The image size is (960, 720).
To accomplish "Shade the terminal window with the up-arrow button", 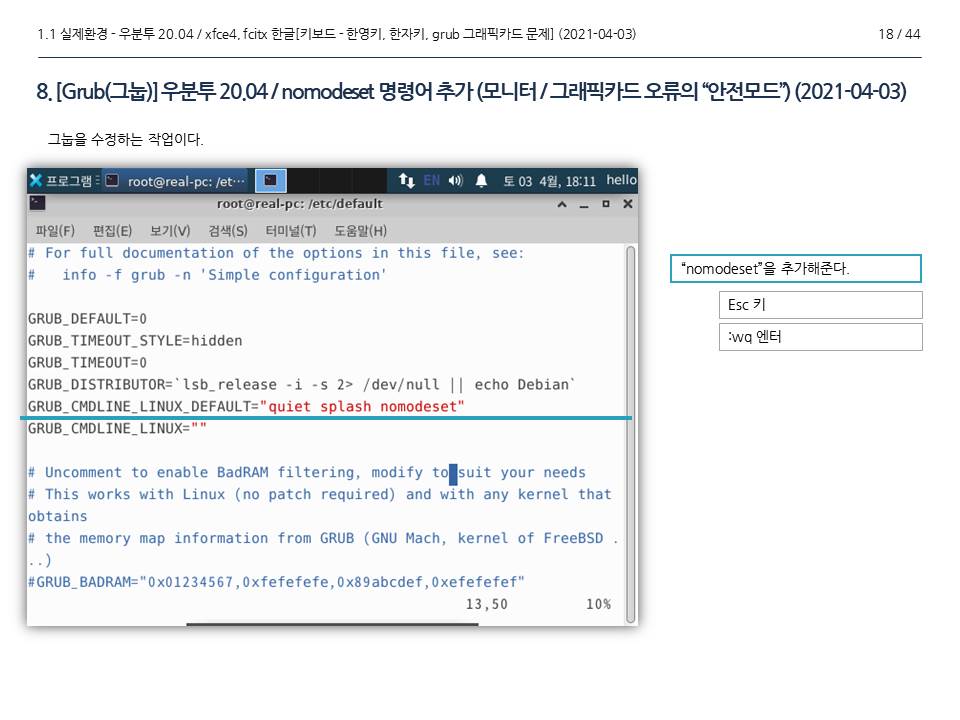I will click(x=562, y=204).
